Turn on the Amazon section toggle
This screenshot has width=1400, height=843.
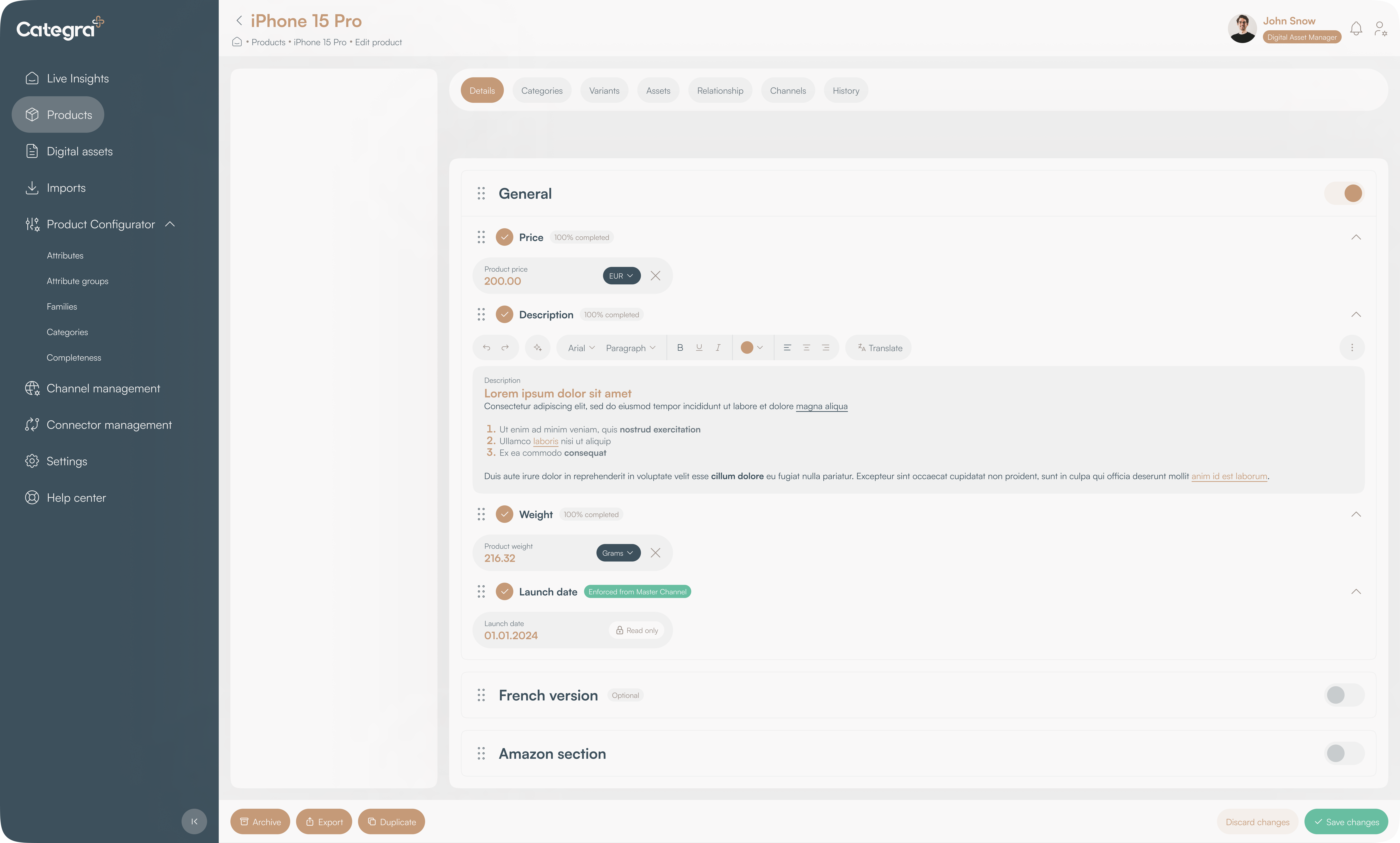[x=1344, y=753]
